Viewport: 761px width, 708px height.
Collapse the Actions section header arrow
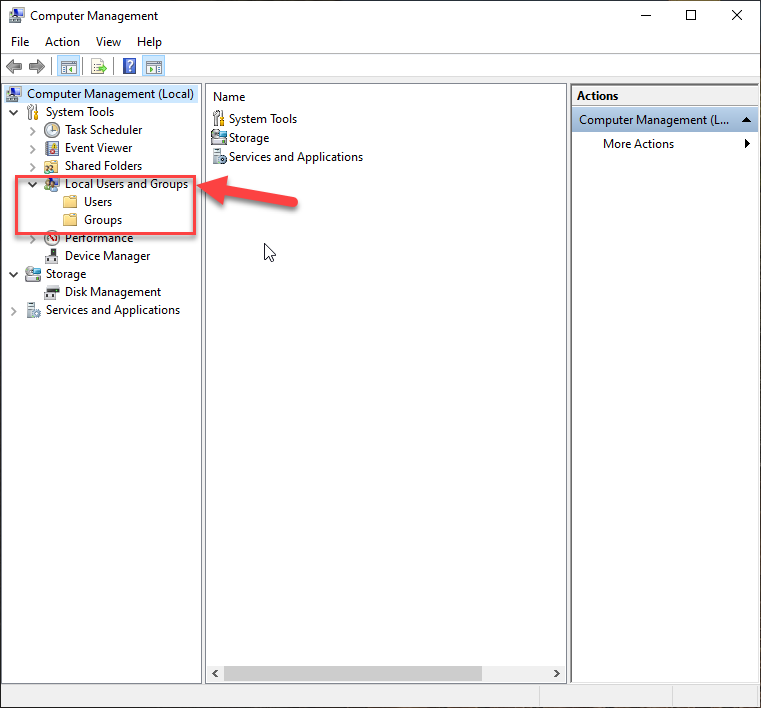[748, 120]
